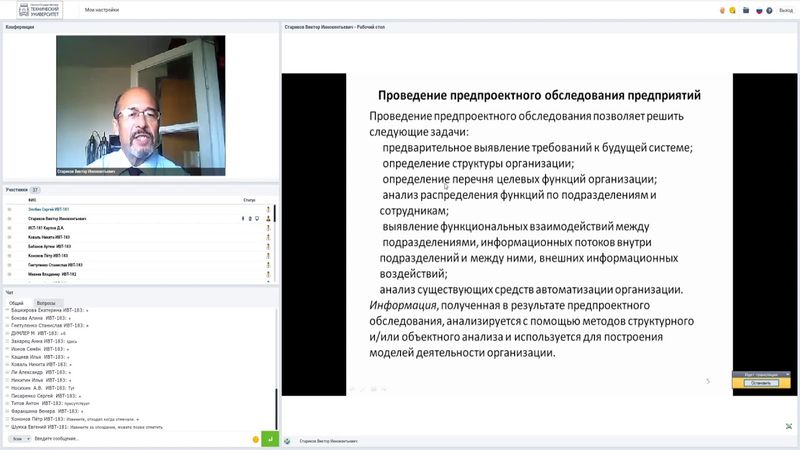Select participant Бабанов Артем ИВТ-183
Image resolution: width=800 pixels, height=450 pixels.
(49, 246)
